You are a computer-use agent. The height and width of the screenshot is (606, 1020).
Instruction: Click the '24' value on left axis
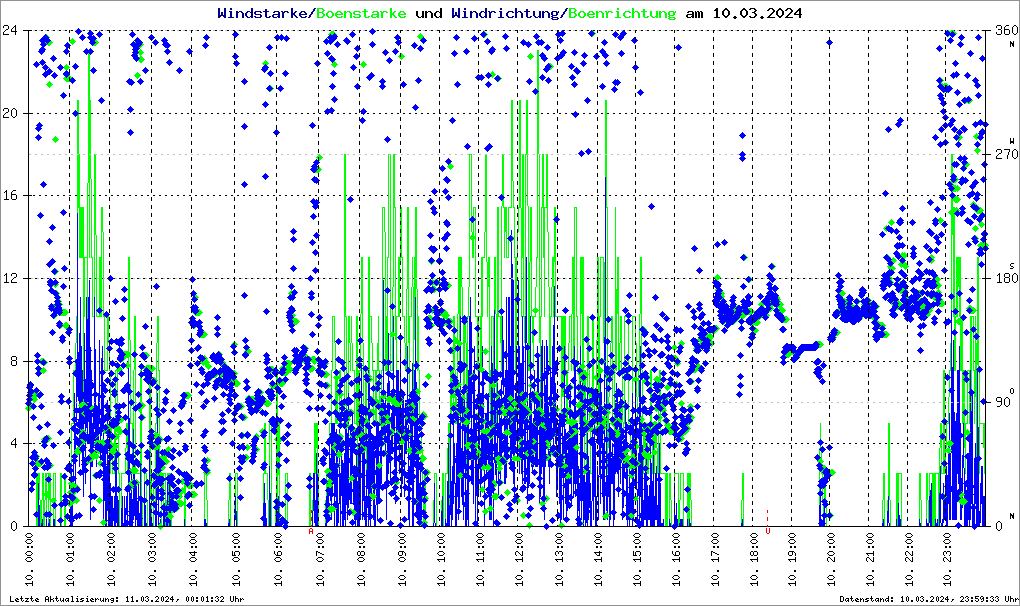pos(12,30)
